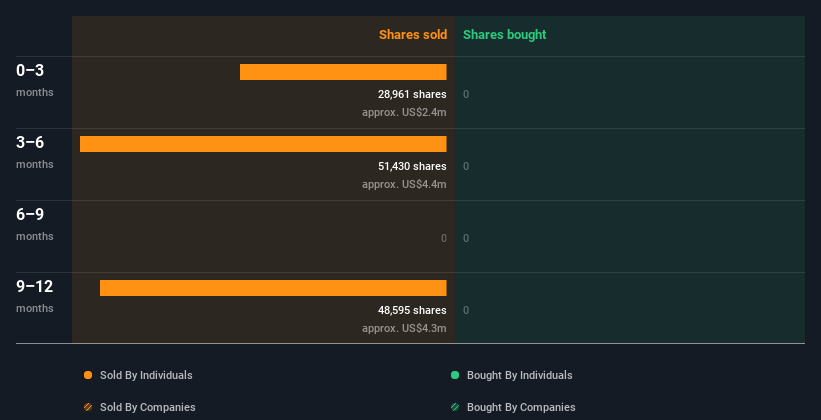This screenshot has height=420, width=821.
Task: Select the 9–12 months row label
Action: [35, 297]
